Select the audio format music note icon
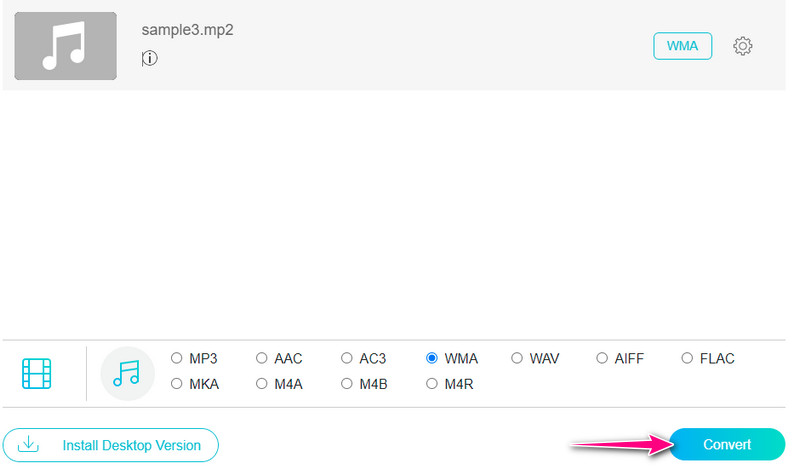The image size is (800, 475). pyautogui.click(x=127, y=374)
